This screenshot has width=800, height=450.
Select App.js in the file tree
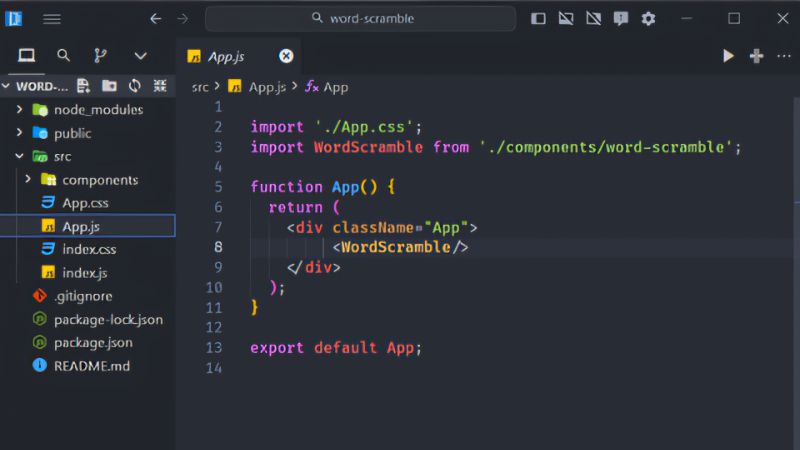click(88, 226)
